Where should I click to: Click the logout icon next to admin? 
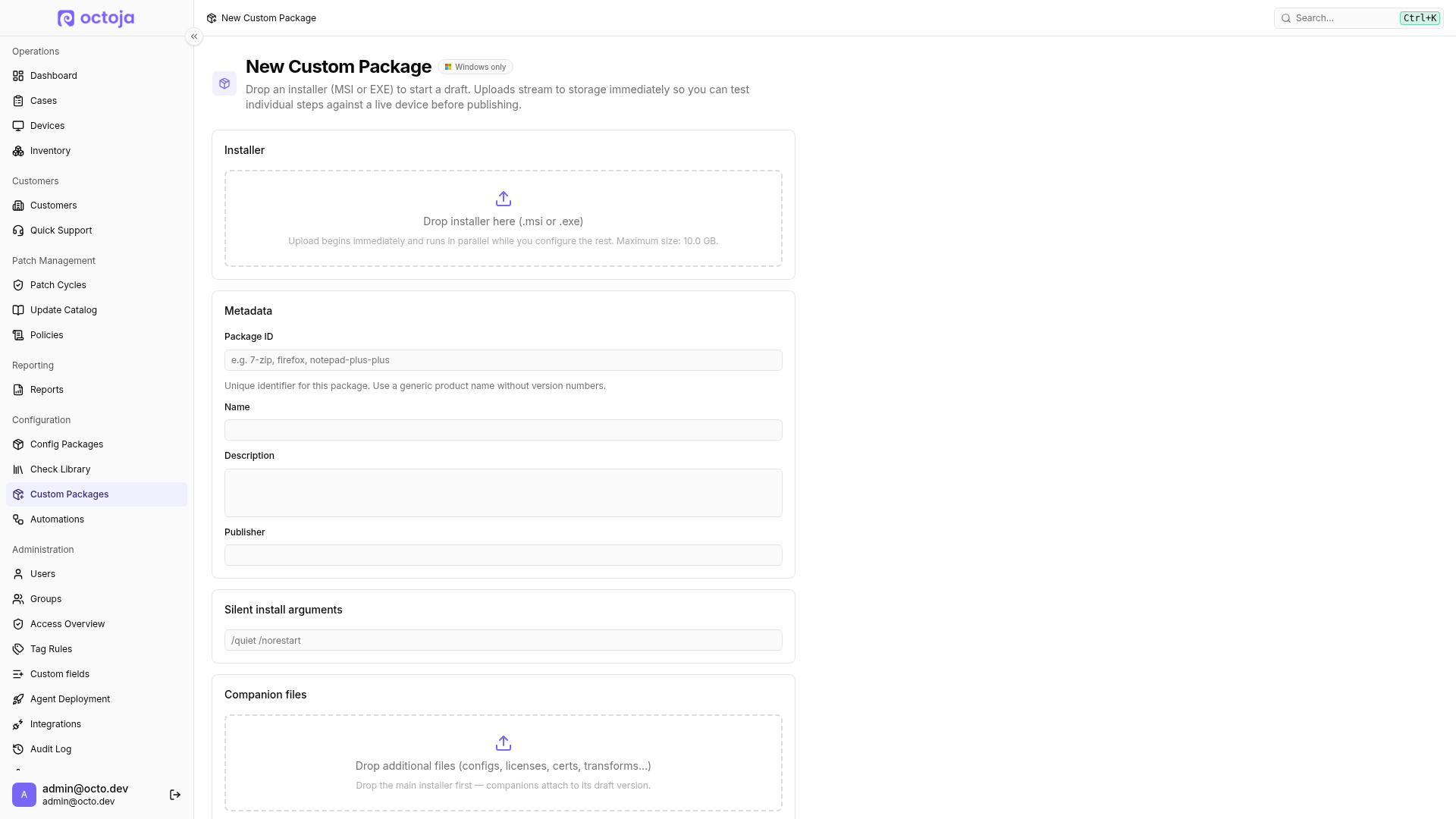coord(175,795)
